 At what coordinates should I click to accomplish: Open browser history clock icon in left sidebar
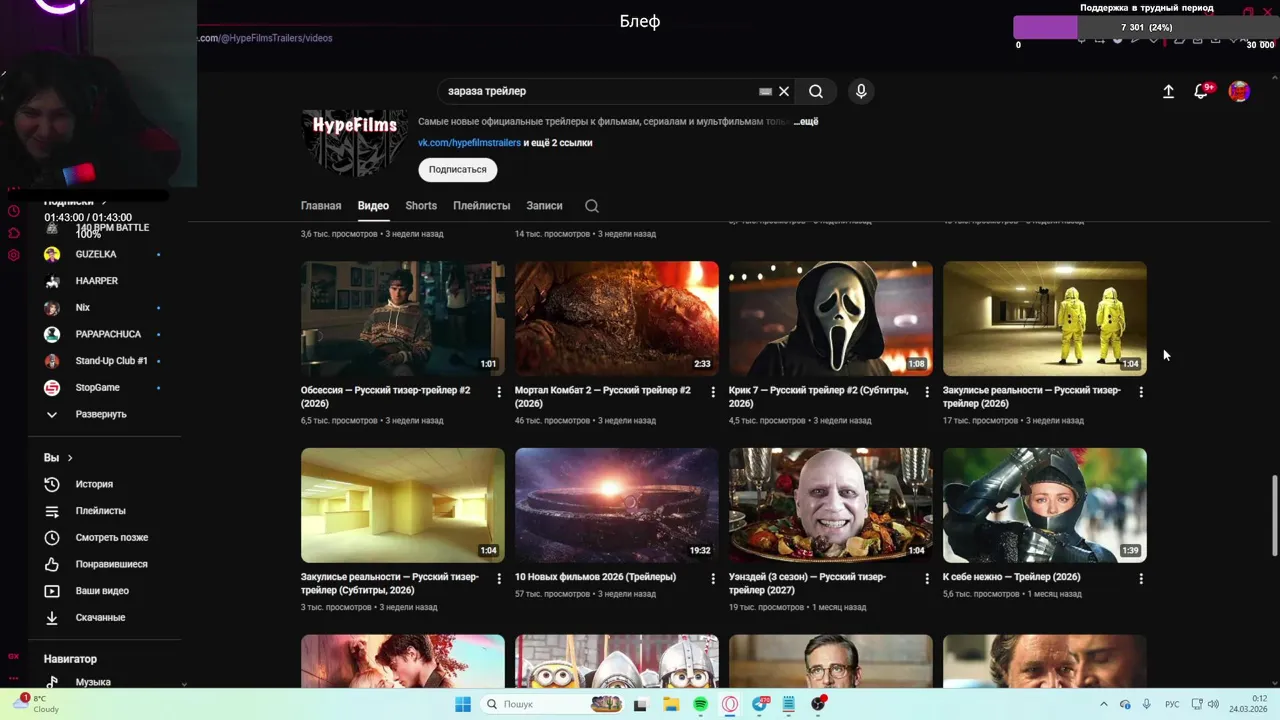tap(14, 211)
